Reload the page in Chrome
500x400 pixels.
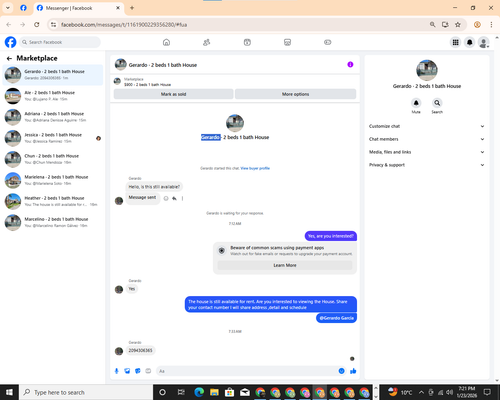pos(37,25)
